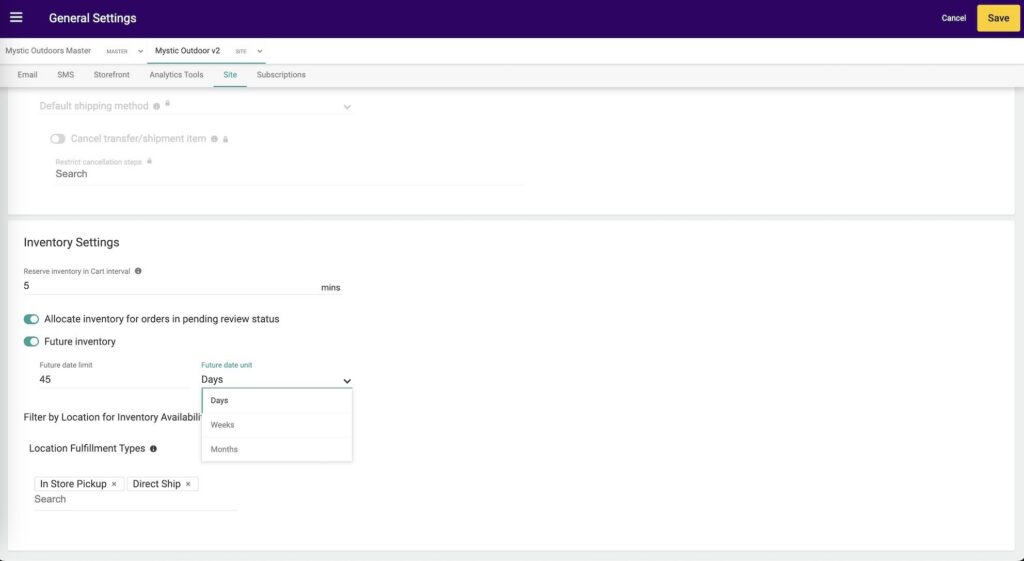This screenshot has height=561, width=1024.
Task: Select Mystic Outdoor v2 site
Action: 187,51
